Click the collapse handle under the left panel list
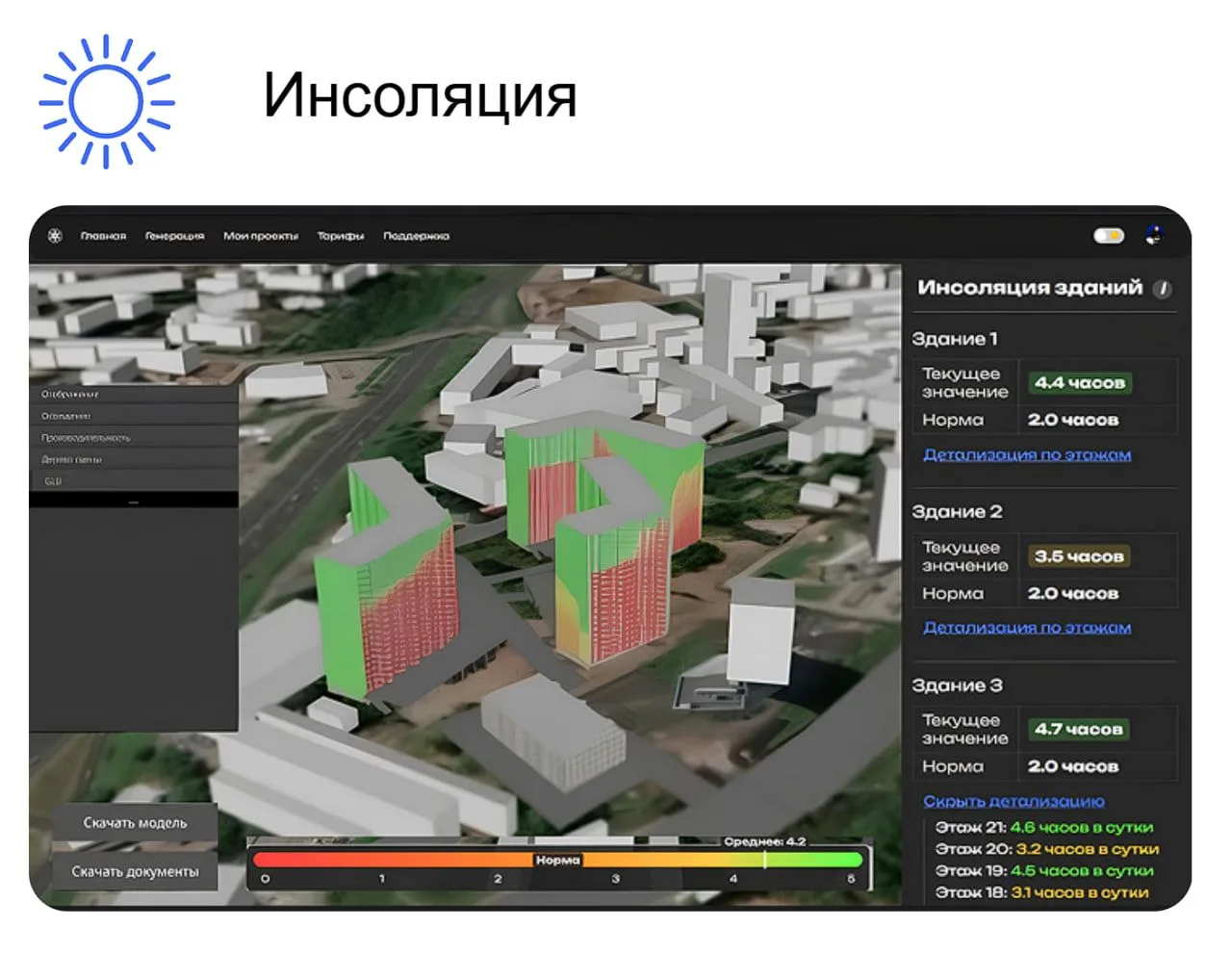This screenshot has height=955, width=1232. 134,502
